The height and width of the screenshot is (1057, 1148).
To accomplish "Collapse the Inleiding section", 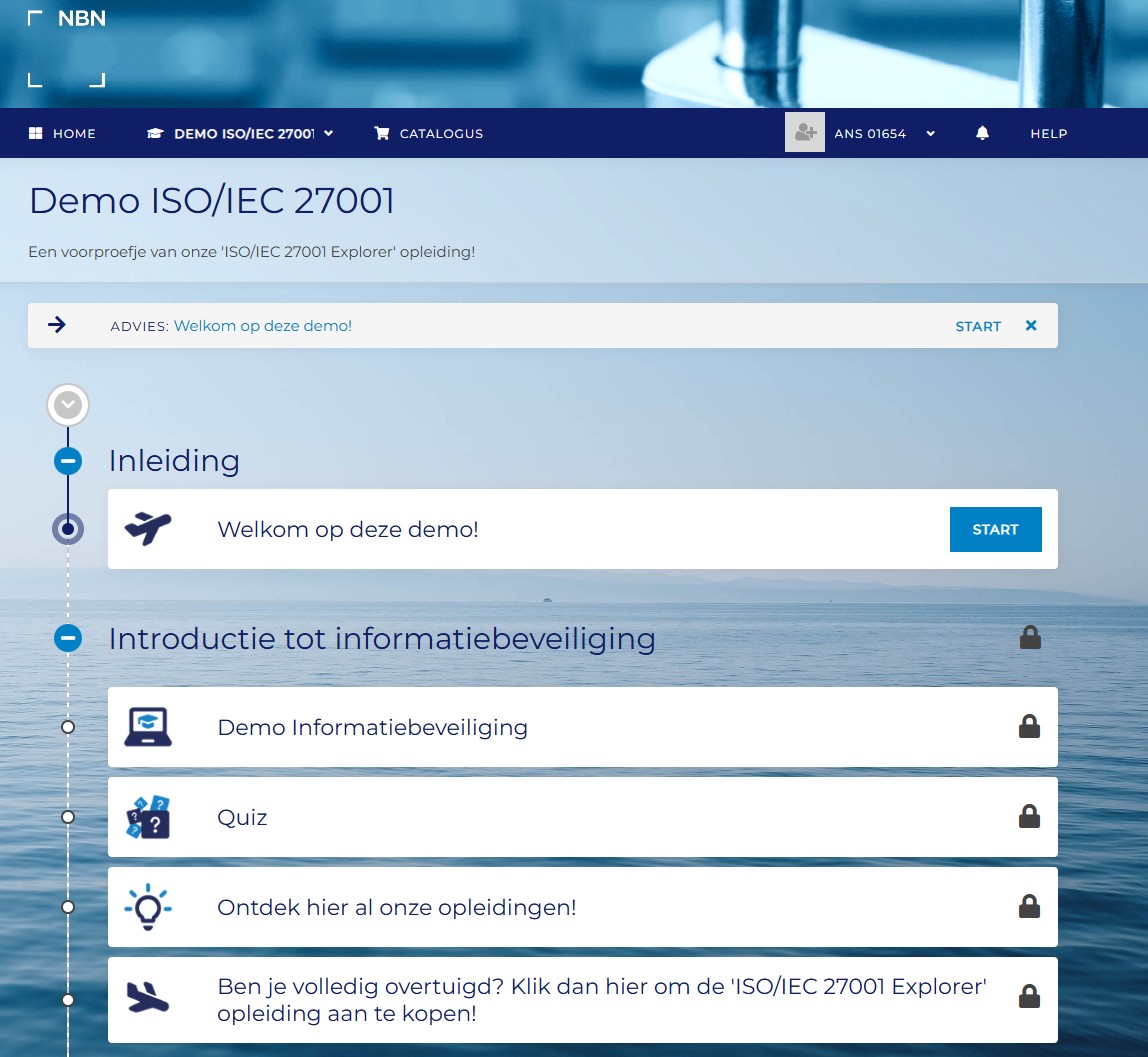I will [x=68, y=461].
